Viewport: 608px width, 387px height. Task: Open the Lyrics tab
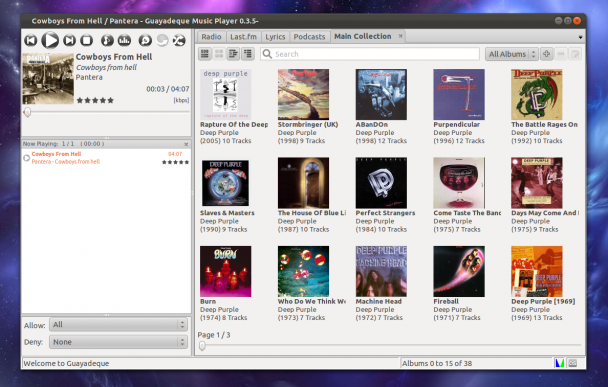point(275,36)
